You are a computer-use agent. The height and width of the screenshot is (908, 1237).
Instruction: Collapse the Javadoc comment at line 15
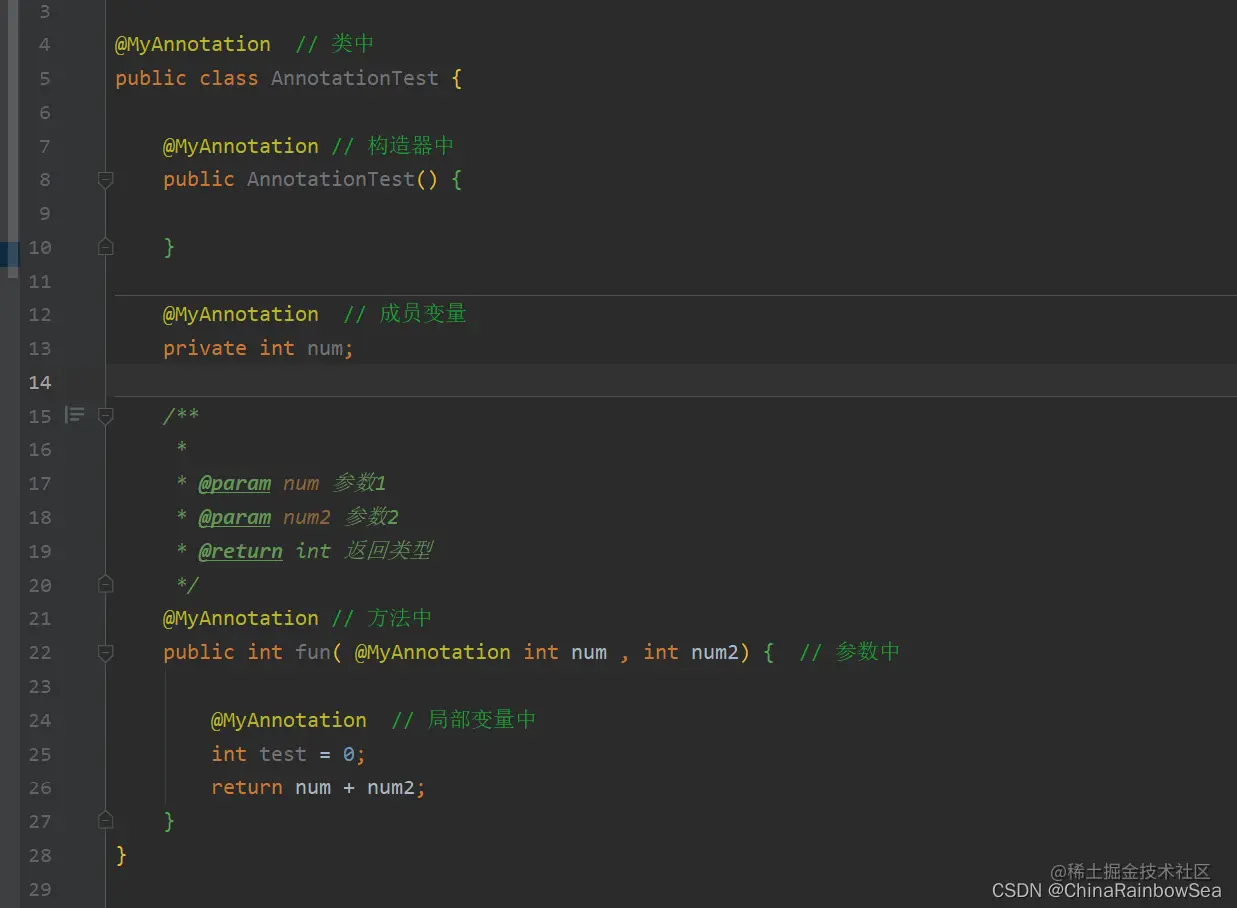tap(105, 415)
